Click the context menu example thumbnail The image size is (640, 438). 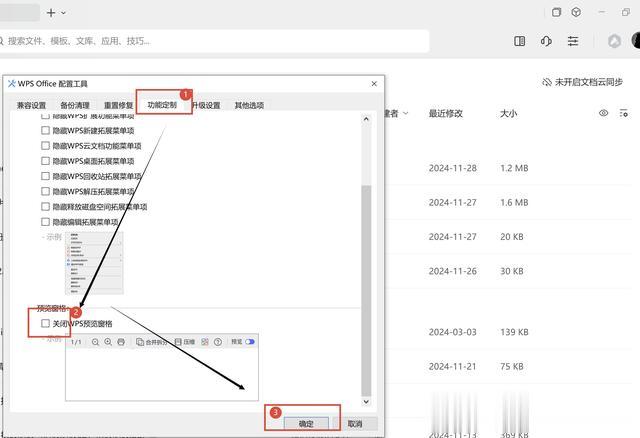[94, 263]
